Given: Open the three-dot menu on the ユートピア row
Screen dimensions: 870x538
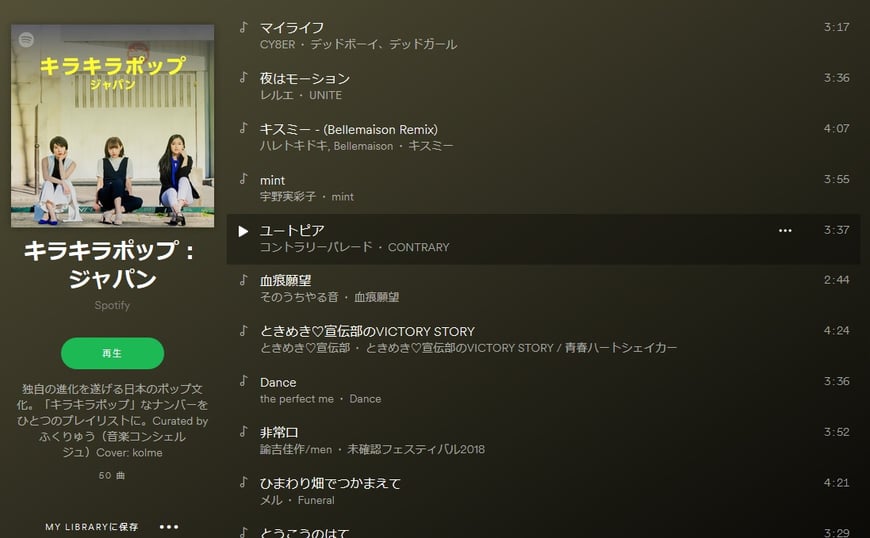Looking at the screenshot, I should tap(785, 230).
